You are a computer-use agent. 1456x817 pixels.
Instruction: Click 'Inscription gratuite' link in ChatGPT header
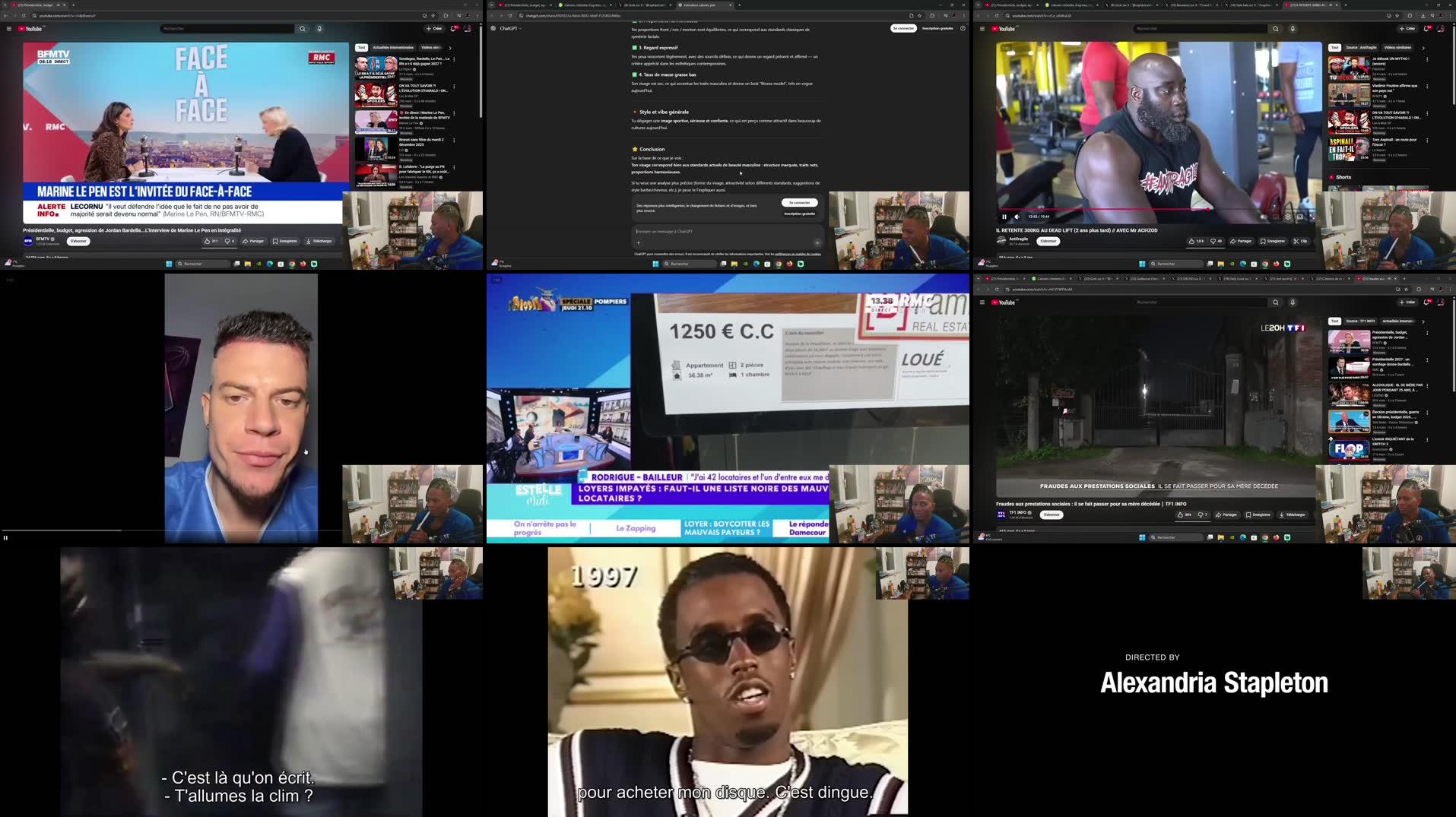(x=937, y=28)
